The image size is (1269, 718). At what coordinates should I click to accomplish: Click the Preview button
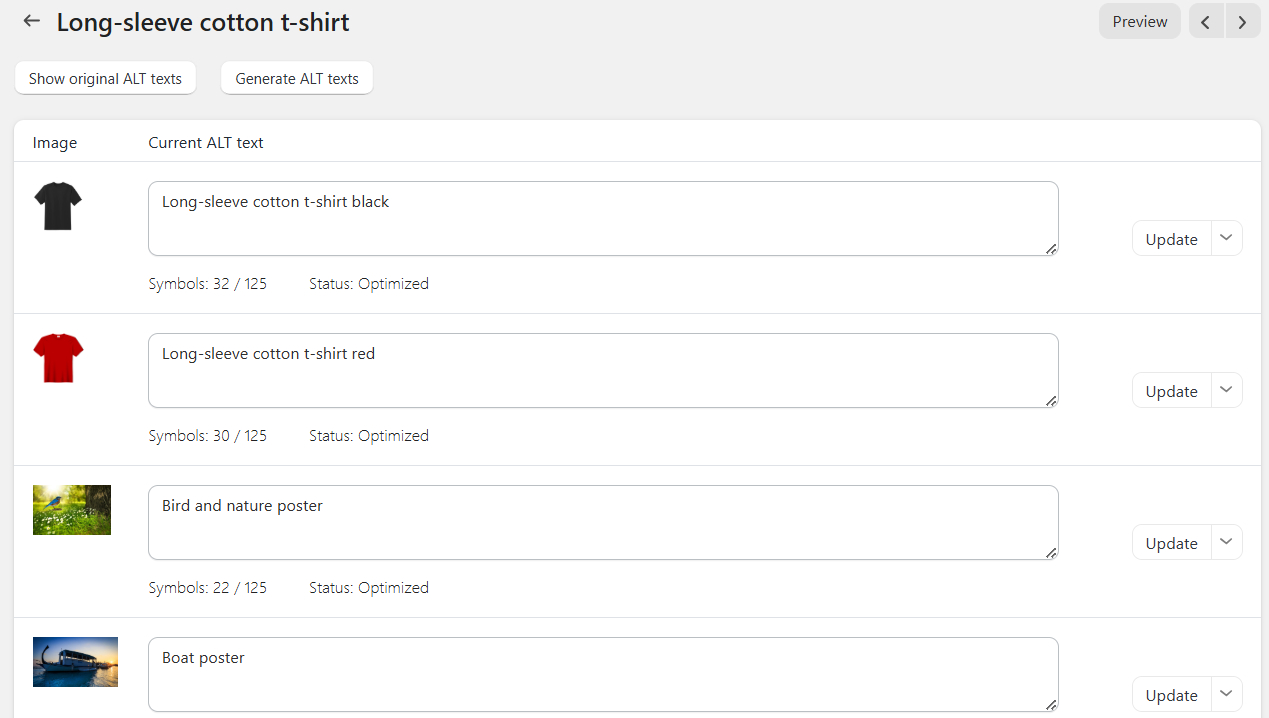1139,22
